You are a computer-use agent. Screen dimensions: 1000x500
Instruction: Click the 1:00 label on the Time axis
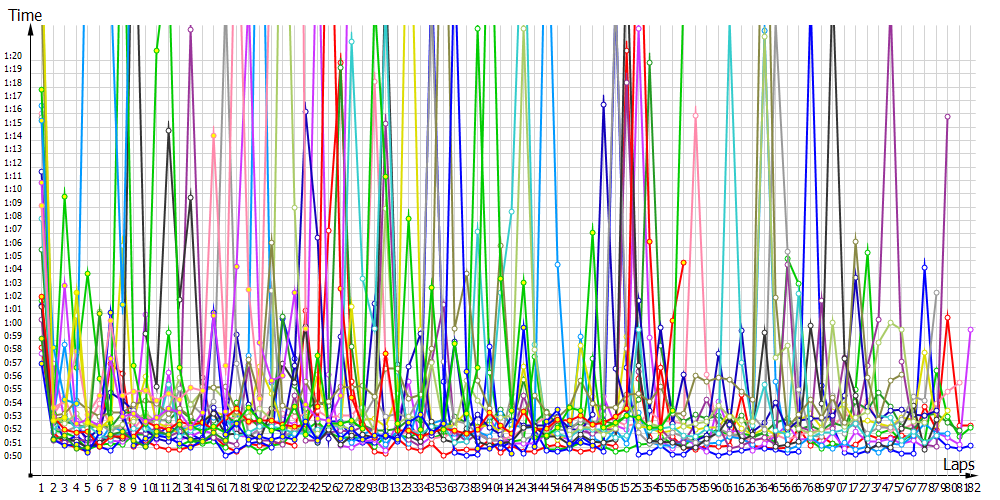point(14,322)
